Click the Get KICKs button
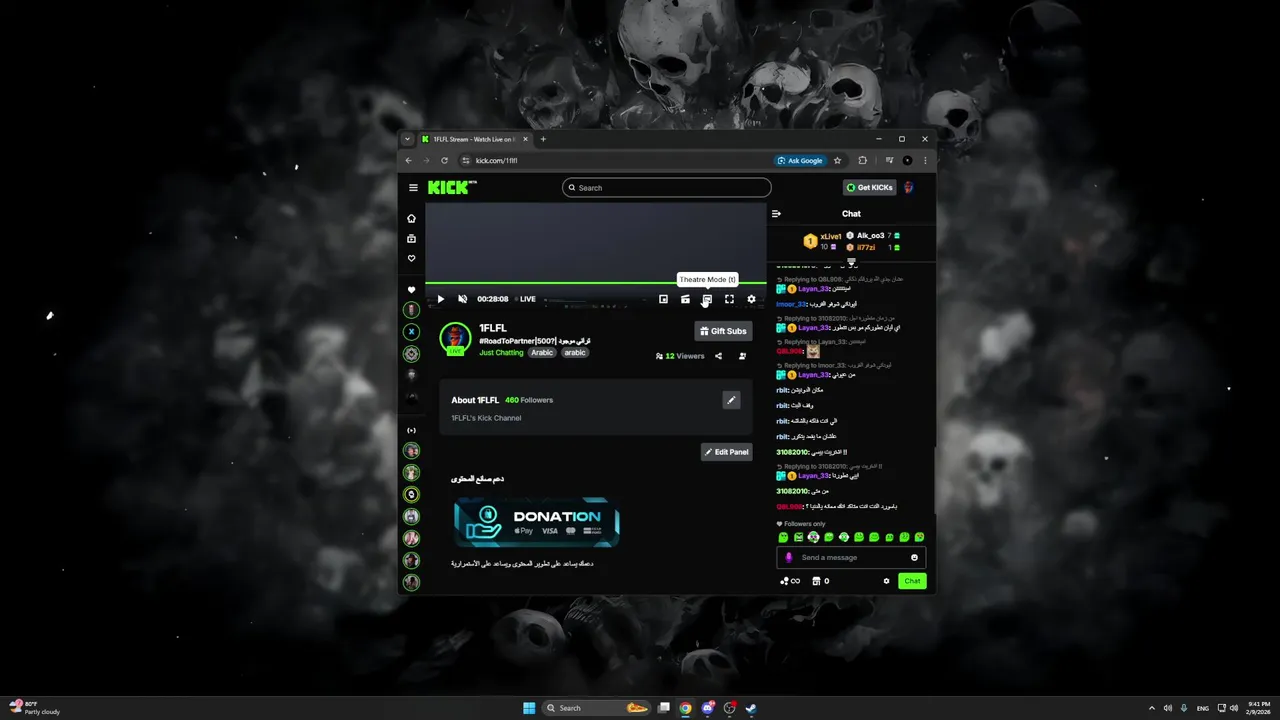This screenshot has height=720, width=1280. click(x=869, y=187)
